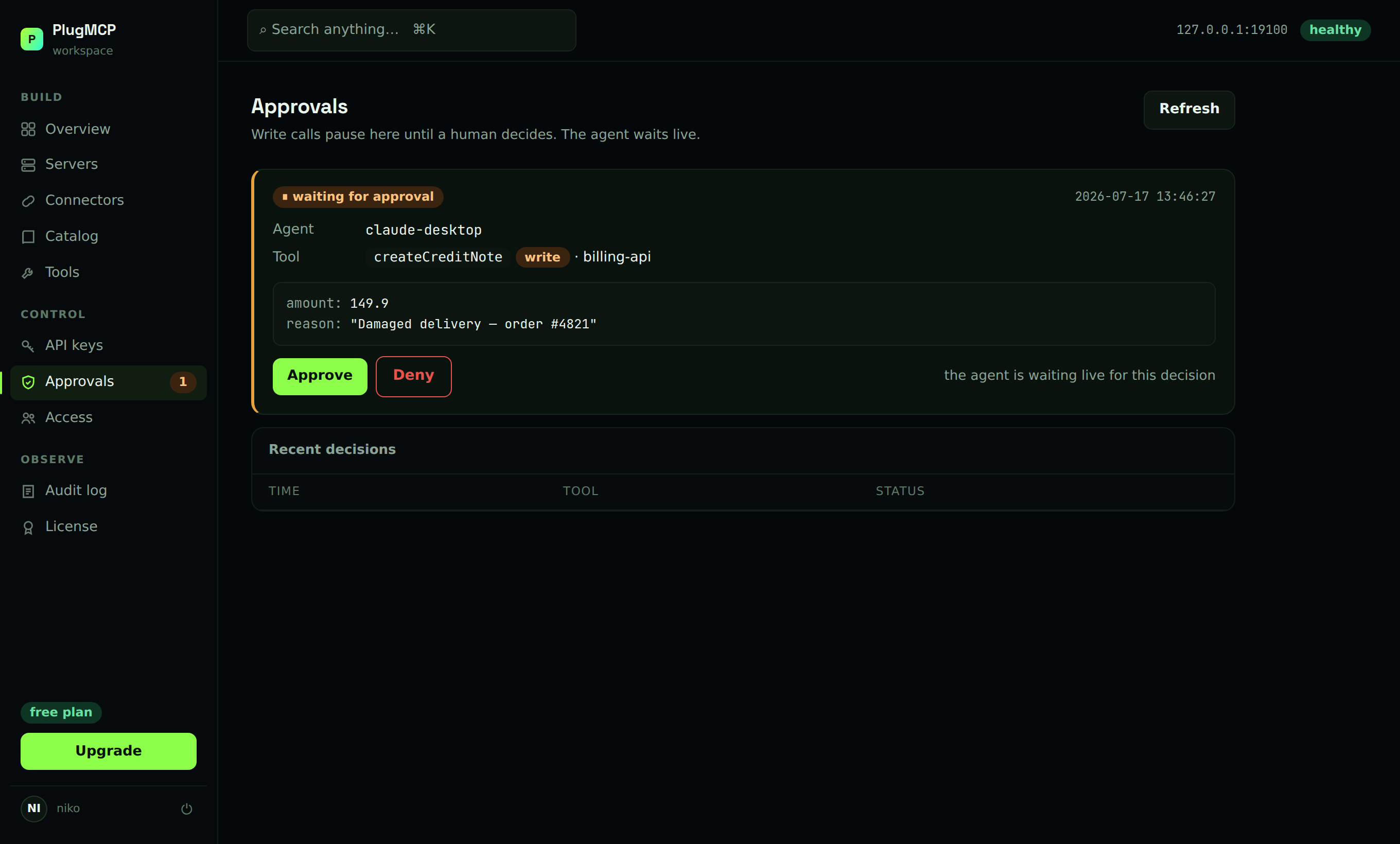Click the claude-desktop agent name
The image size is (1400, 844).
tap(423, 230)
